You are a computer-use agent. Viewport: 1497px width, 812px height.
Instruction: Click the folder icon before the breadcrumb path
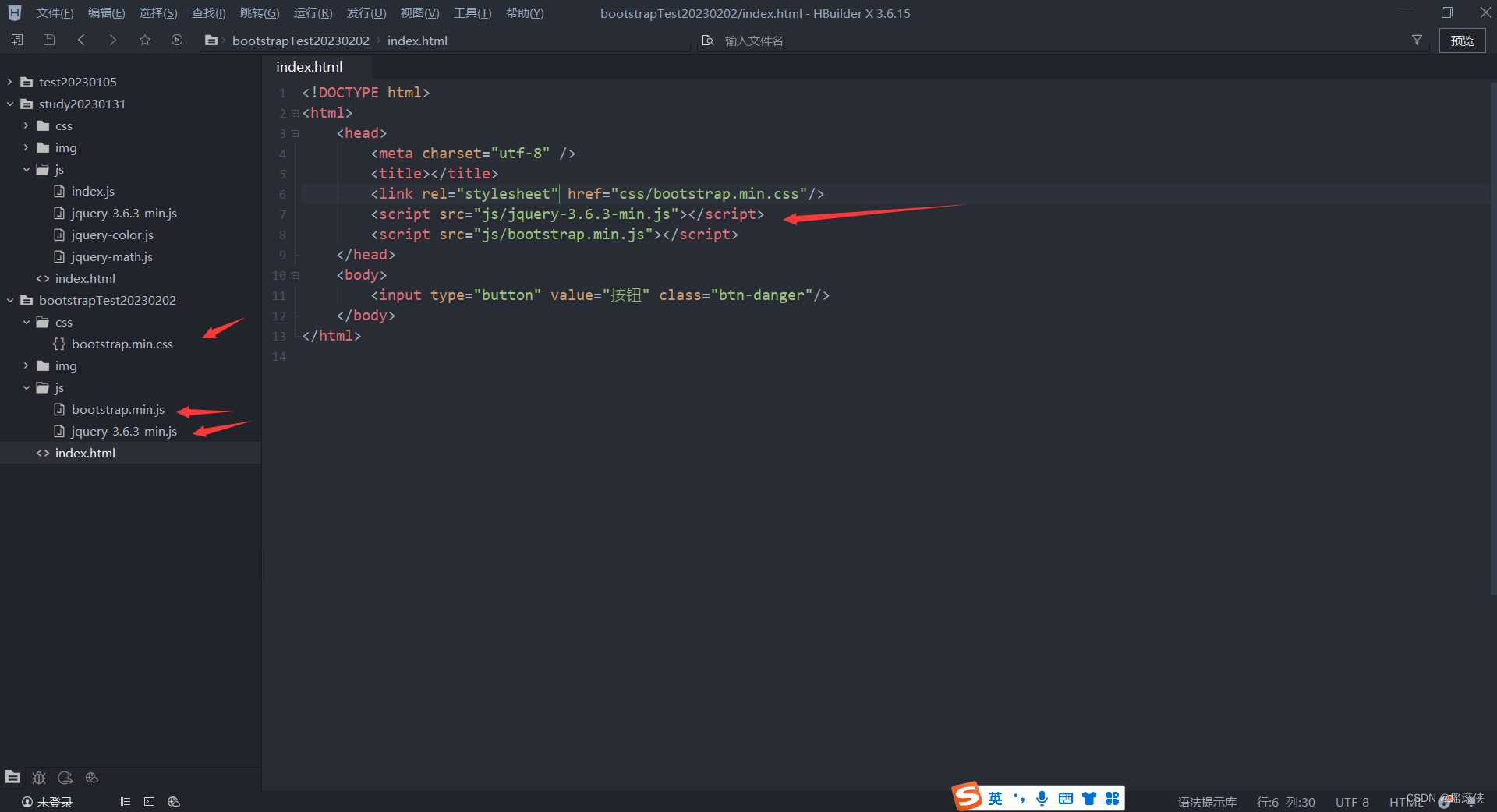tap(211, 40)
